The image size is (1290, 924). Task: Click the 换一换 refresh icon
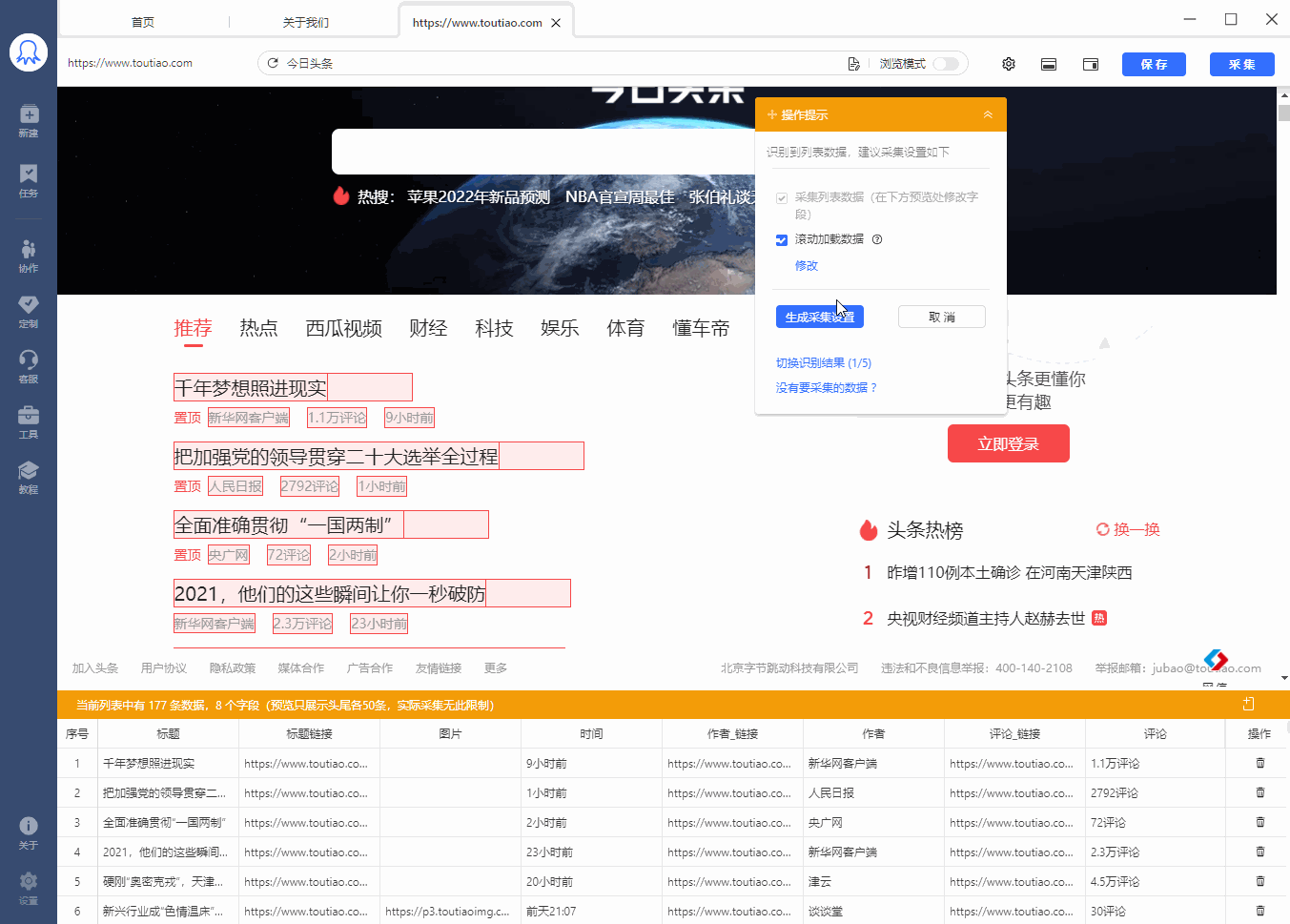point(1103,529)
